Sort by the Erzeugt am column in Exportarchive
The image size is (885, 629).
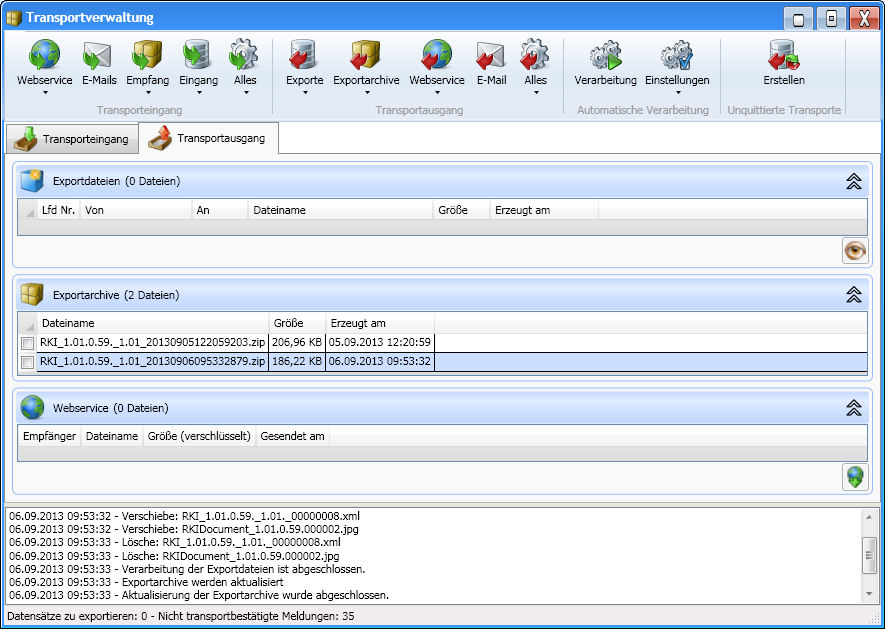[380, 323]
